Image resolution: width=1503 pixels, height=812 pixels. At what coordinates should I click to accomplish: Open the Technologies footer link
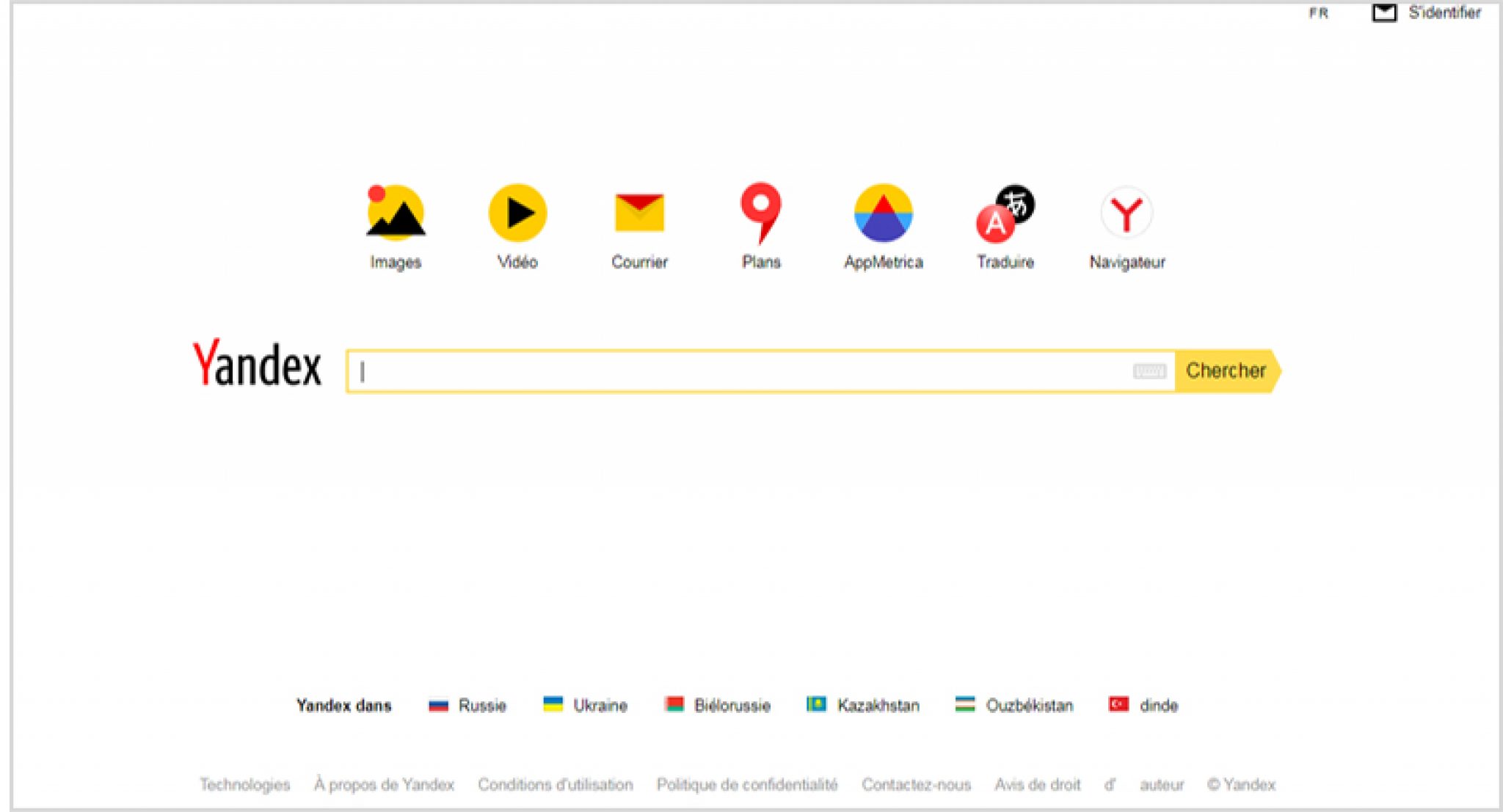[245, 785]
